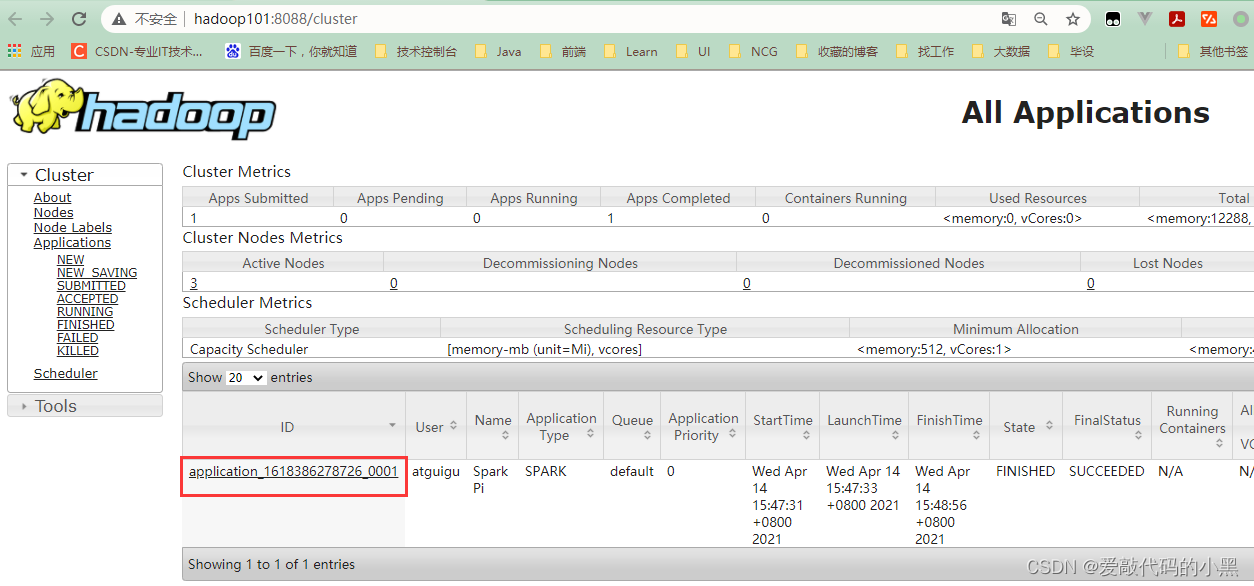Click the translate page icon in address bar
The image size is (1254, 586).
[1009, 19]
